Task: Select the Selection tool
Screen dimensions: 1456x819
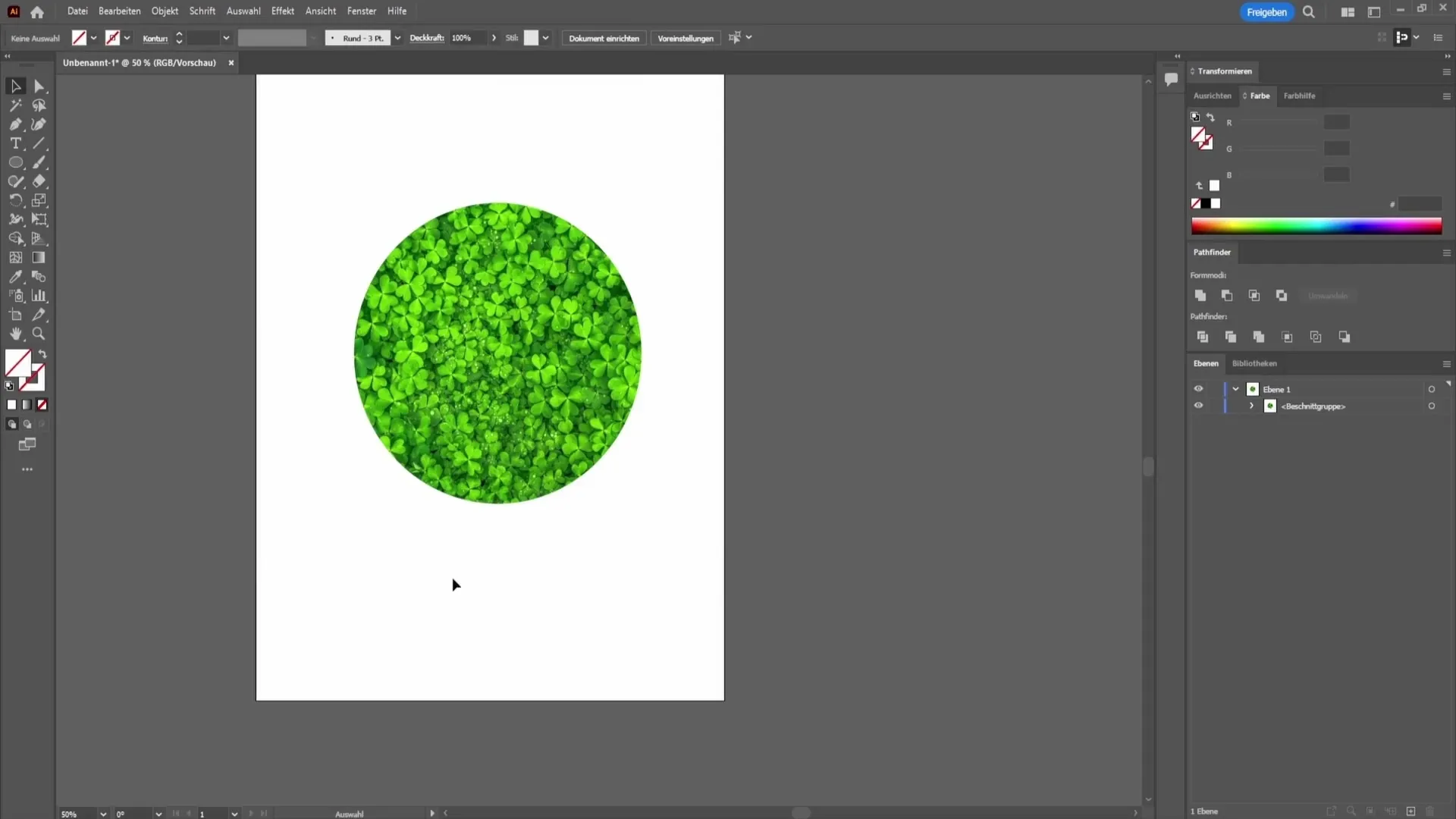Action: click(15, 86)
